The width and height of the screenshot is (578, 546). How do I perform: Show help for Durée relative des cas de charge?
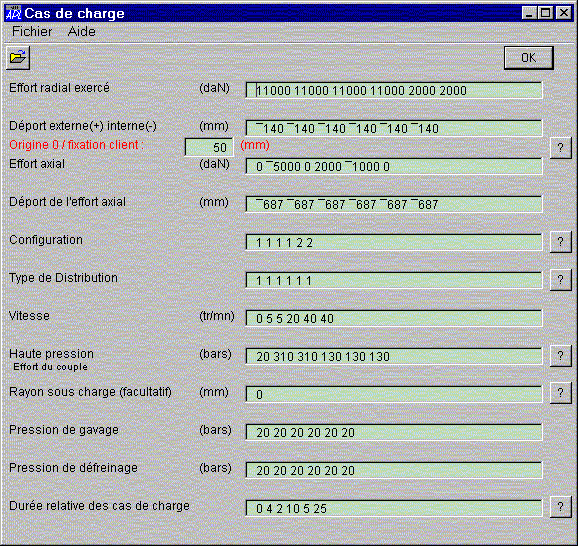pyautogui.click(x=560, y=507)
